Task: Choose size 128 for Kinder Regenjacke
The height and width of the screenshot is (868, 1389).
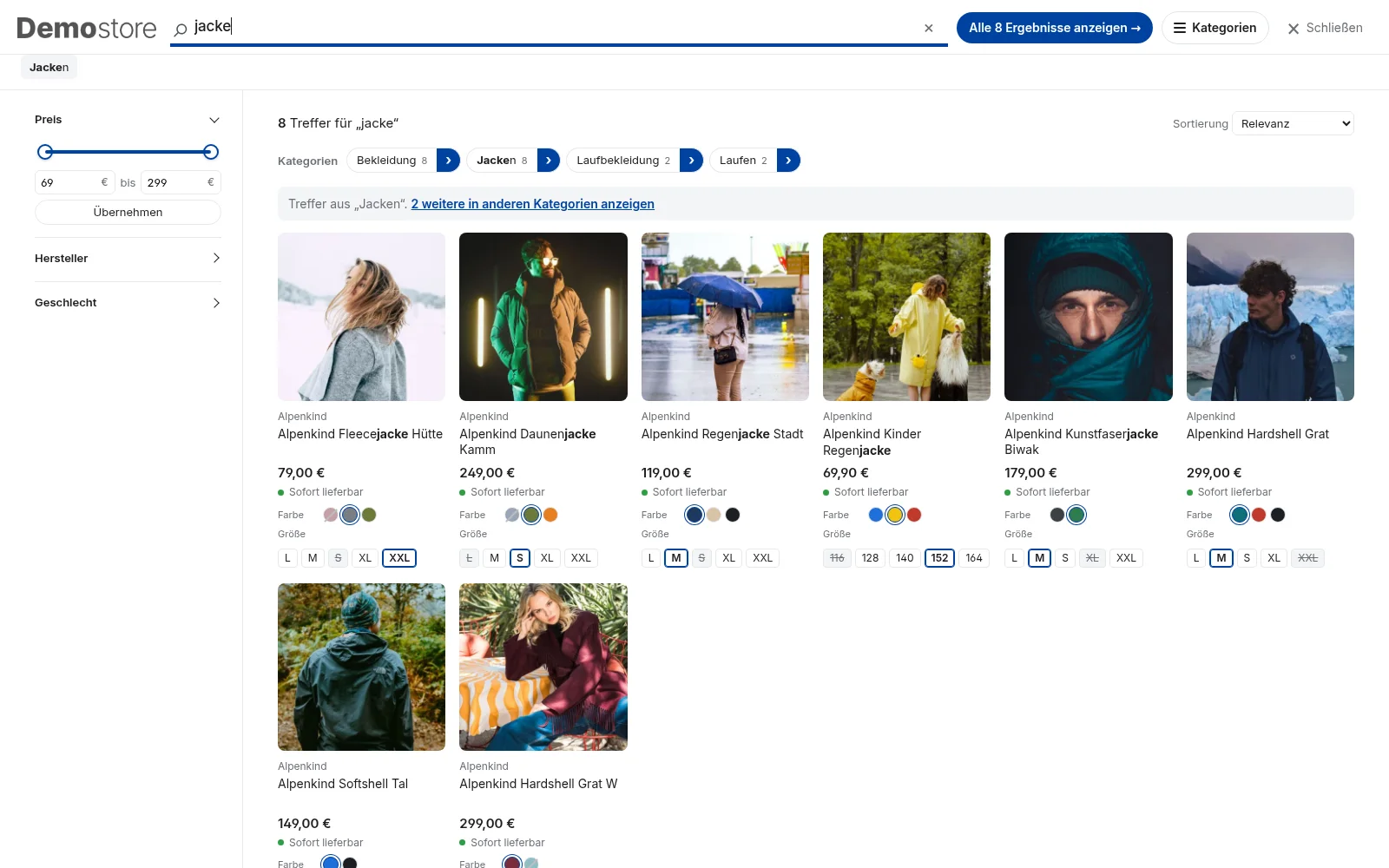Action: (871, 558)
